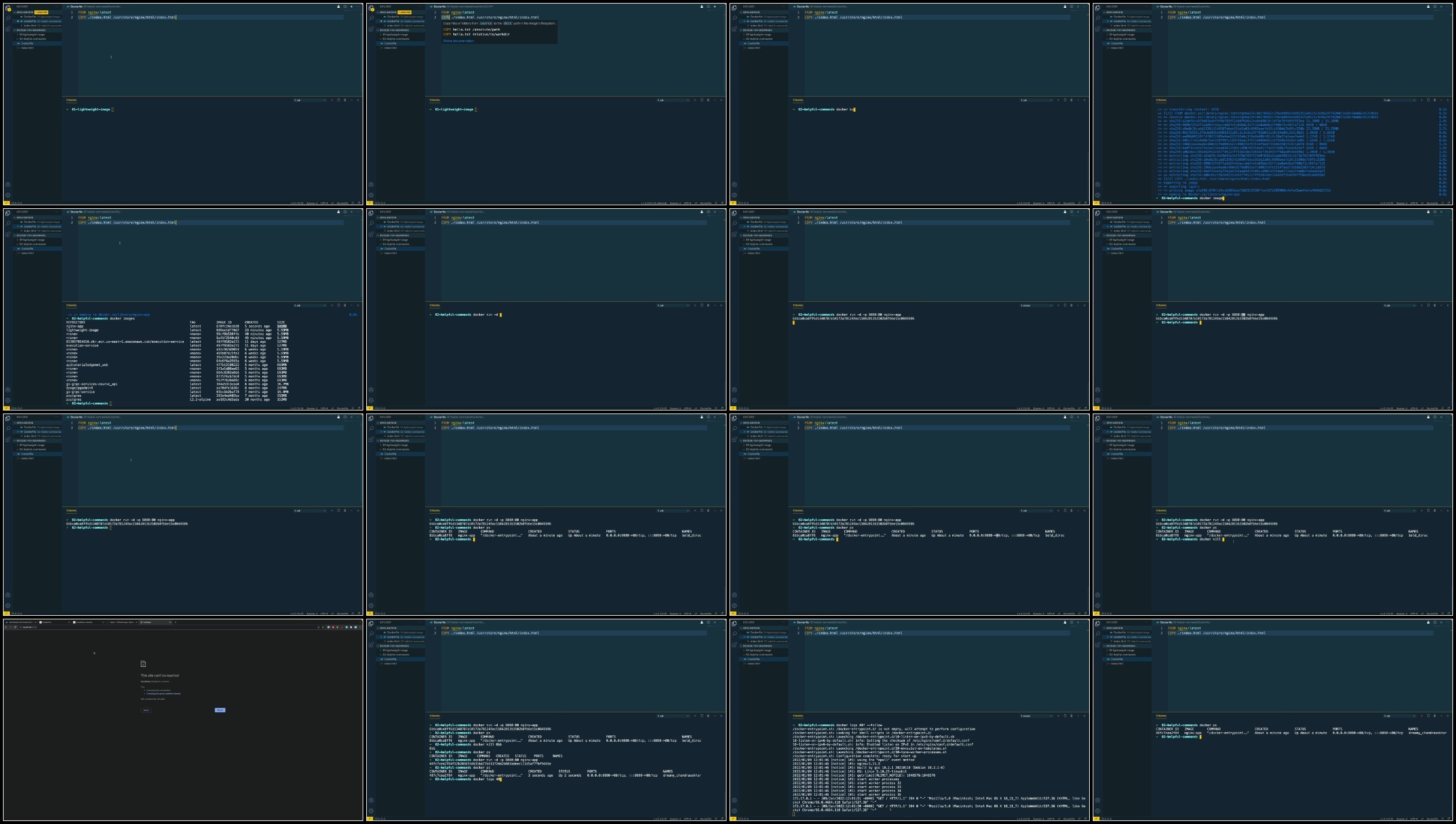The width and height of the screenshot is (1456, 824).
Task: Open the 'Online documentation' link in the COPY tooltip
Action: (459, 41)
